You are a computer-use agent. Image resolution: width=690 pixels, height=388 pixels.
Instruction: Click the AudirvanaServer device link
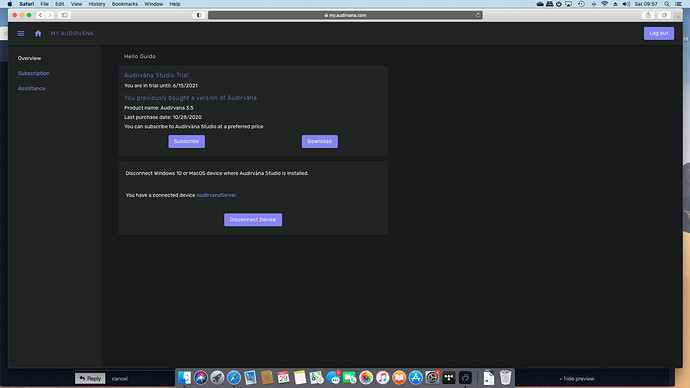[x=216, y=195]
